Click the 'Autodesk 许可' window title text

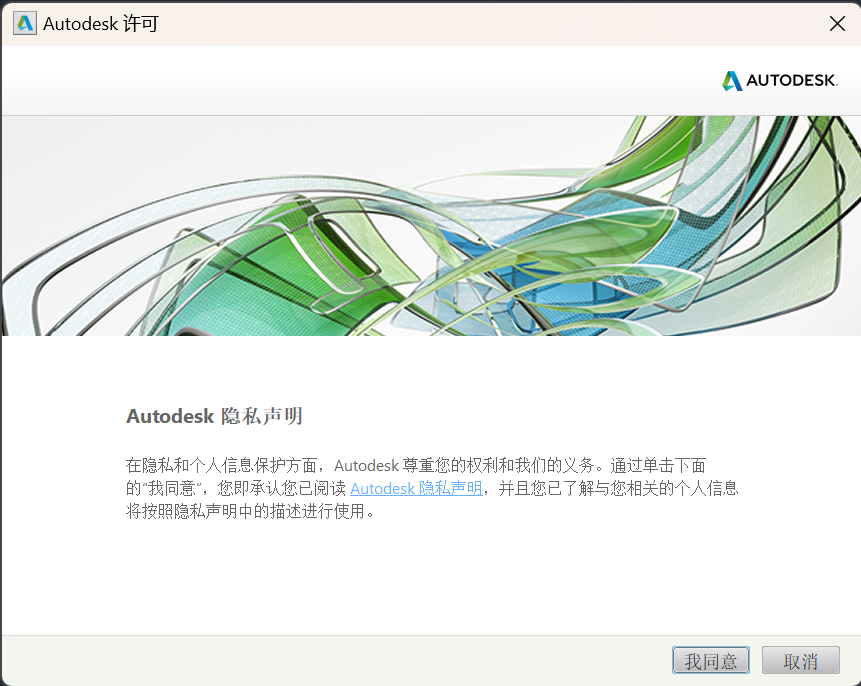coord(101,23)
